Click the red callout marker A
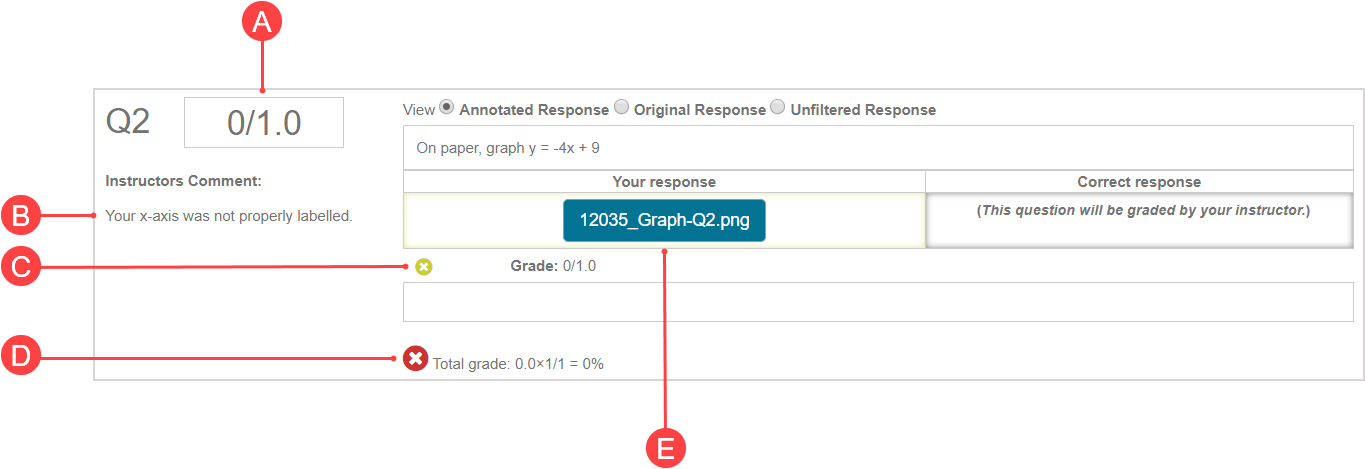 [262, 23]
